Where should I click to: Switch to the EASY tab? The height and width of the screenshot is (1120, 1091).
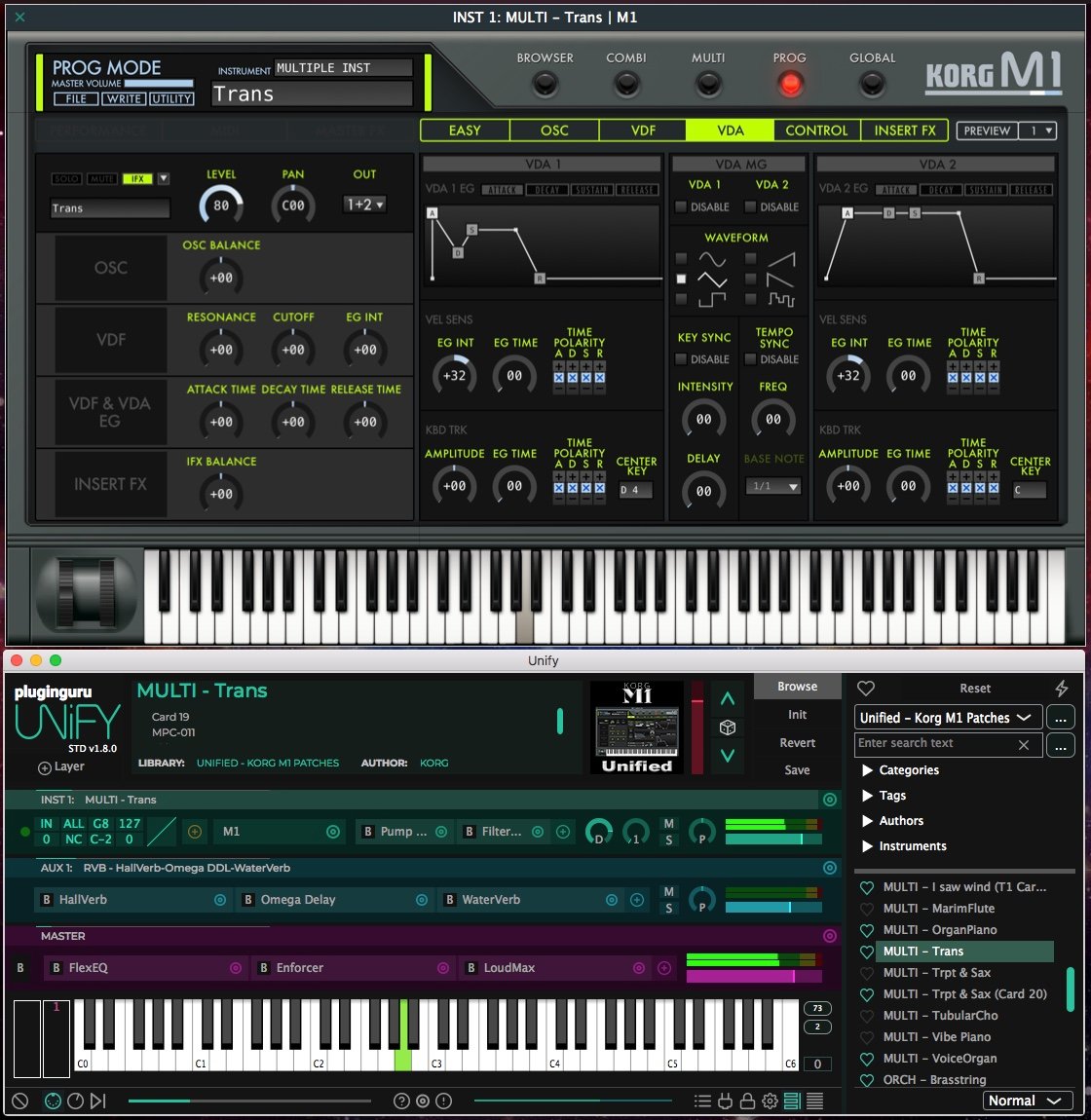465,131
